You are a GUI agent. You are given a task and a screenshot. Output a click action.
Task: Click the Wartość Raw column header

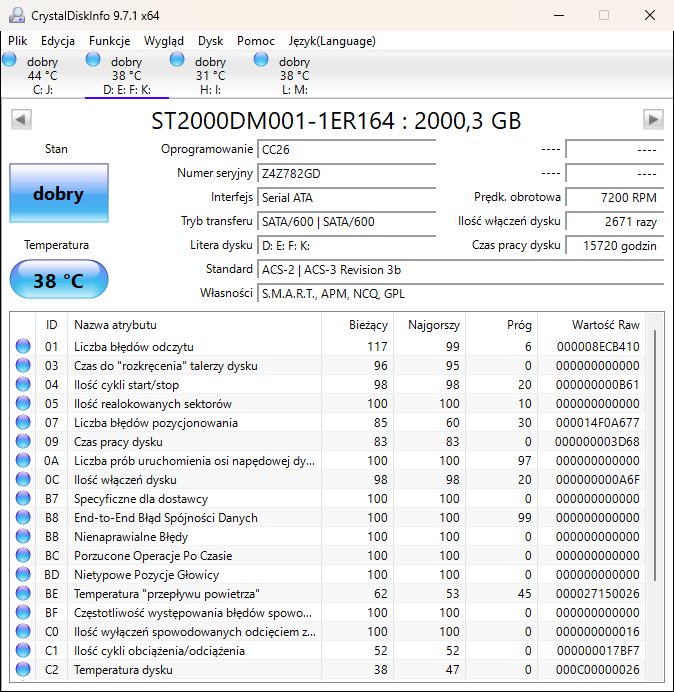[x=604, y=325]
